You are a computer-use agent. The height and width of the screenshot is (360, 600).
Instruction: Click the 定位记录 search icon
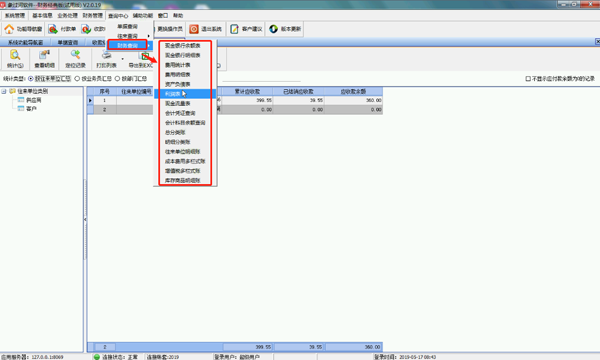[75, 55]
